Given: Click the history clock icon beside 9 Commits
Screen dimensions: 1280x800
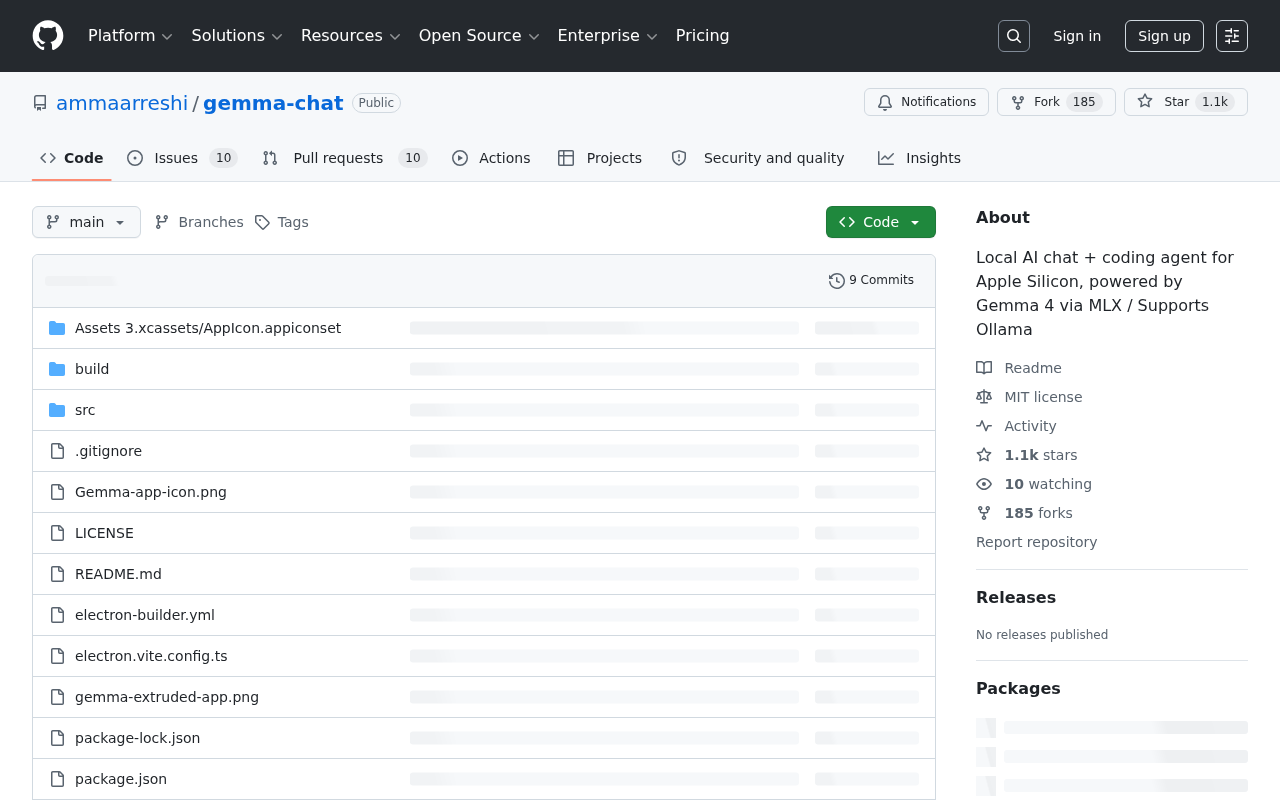Looking at the screenshot, I should [837, 281].
